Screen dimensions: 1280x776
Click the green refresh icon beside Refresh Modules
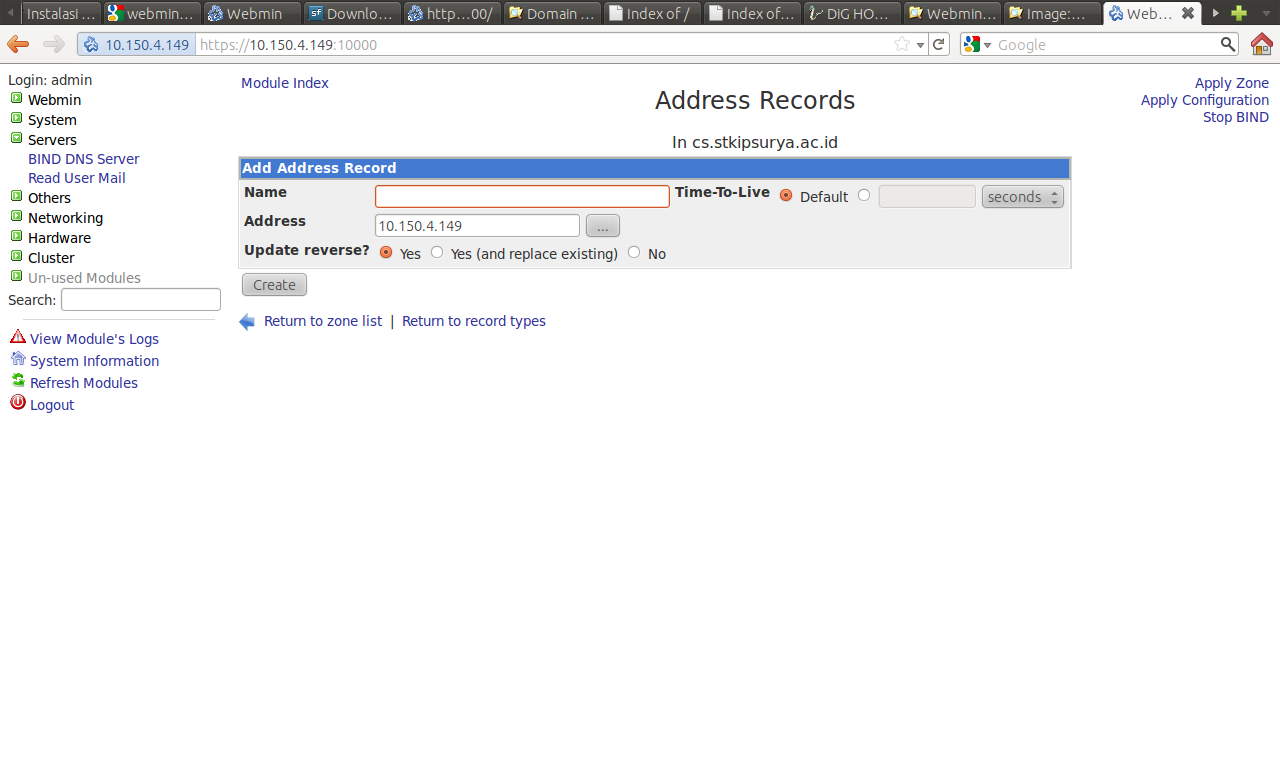(17, 381)
